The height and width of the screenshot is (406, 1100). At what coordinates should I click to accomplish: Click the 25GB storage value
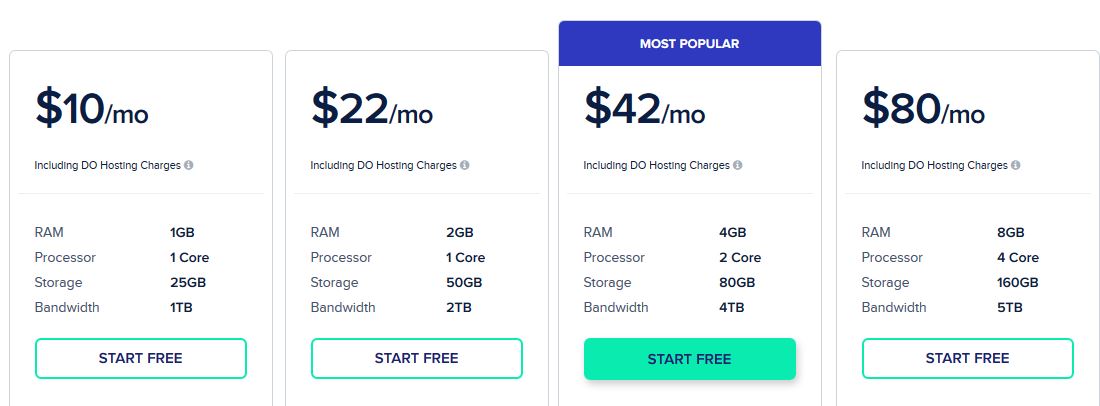pos(188,283)
